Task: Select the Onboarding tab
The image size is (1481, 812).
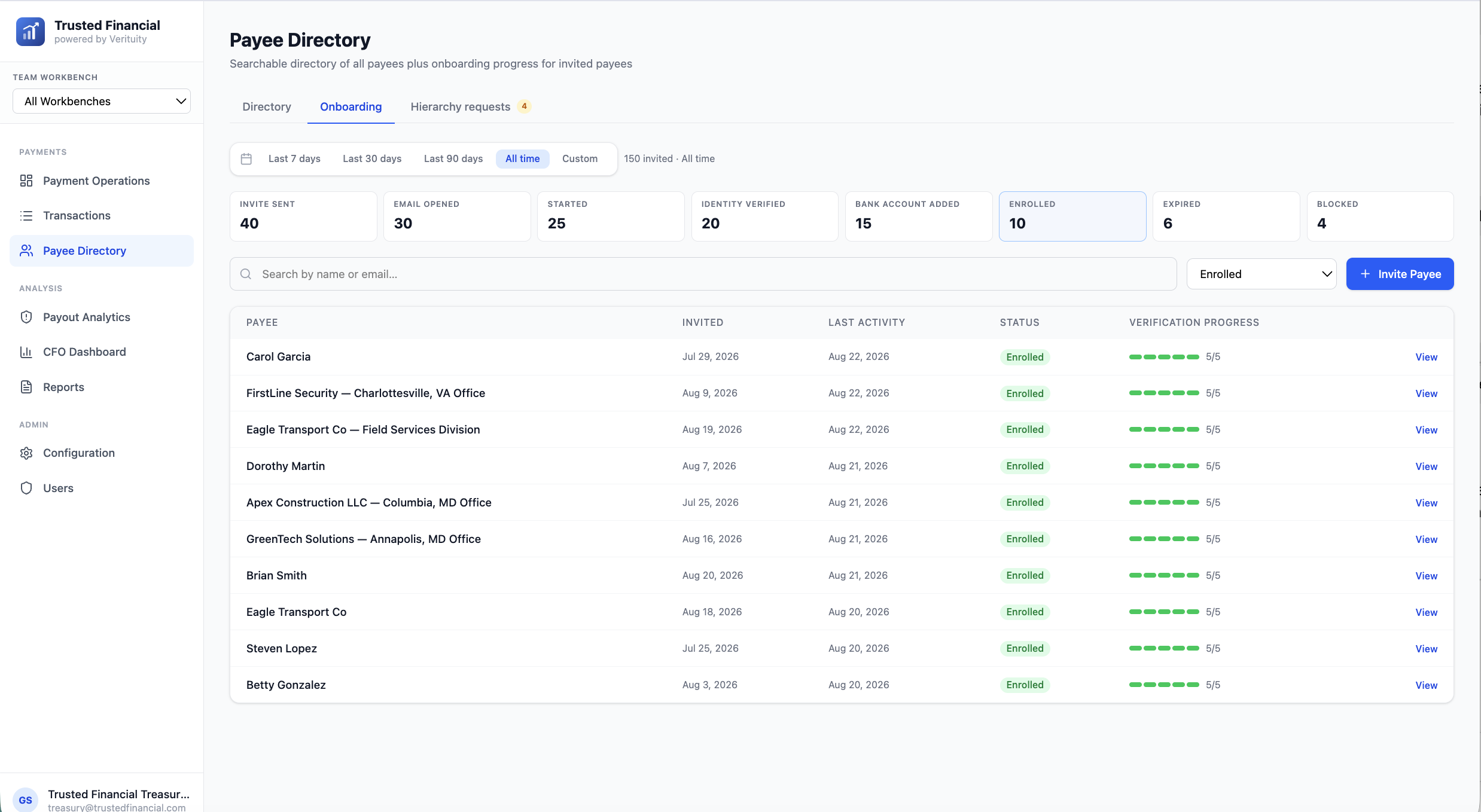Action: point(351,106)
